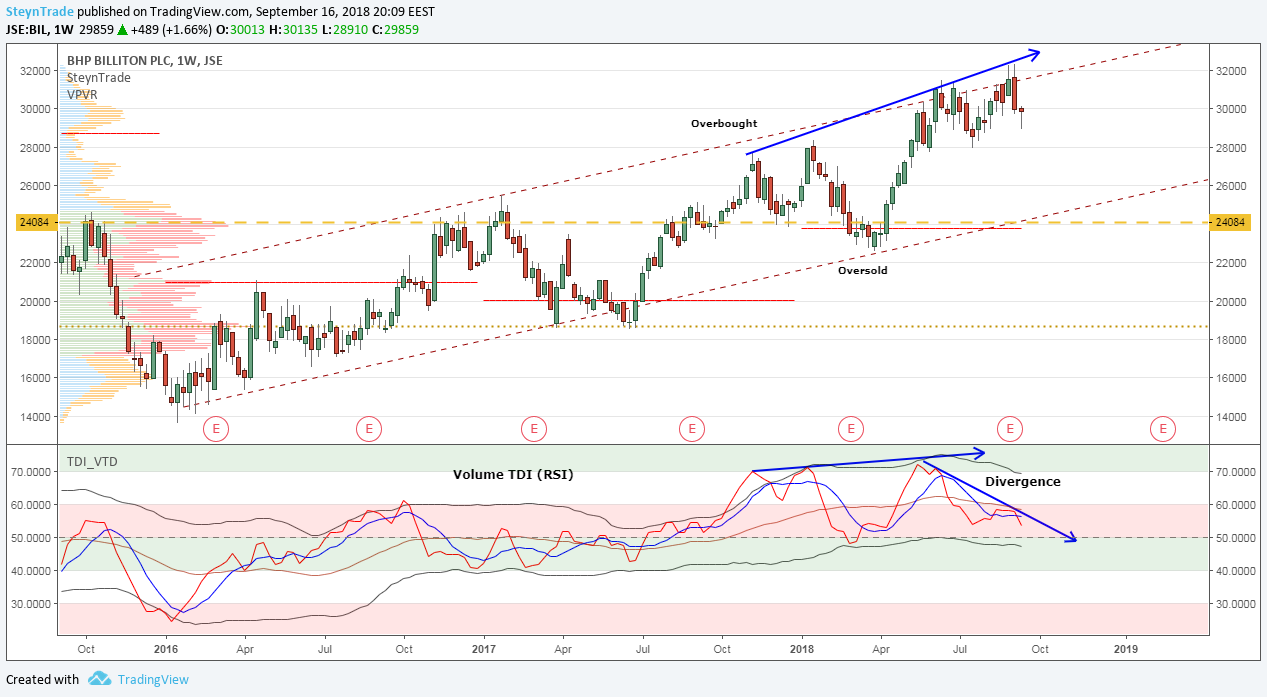Click the earnings E marker near February 2016
This screenshot has height=697, width=1267.
click(x=216, y=430)
